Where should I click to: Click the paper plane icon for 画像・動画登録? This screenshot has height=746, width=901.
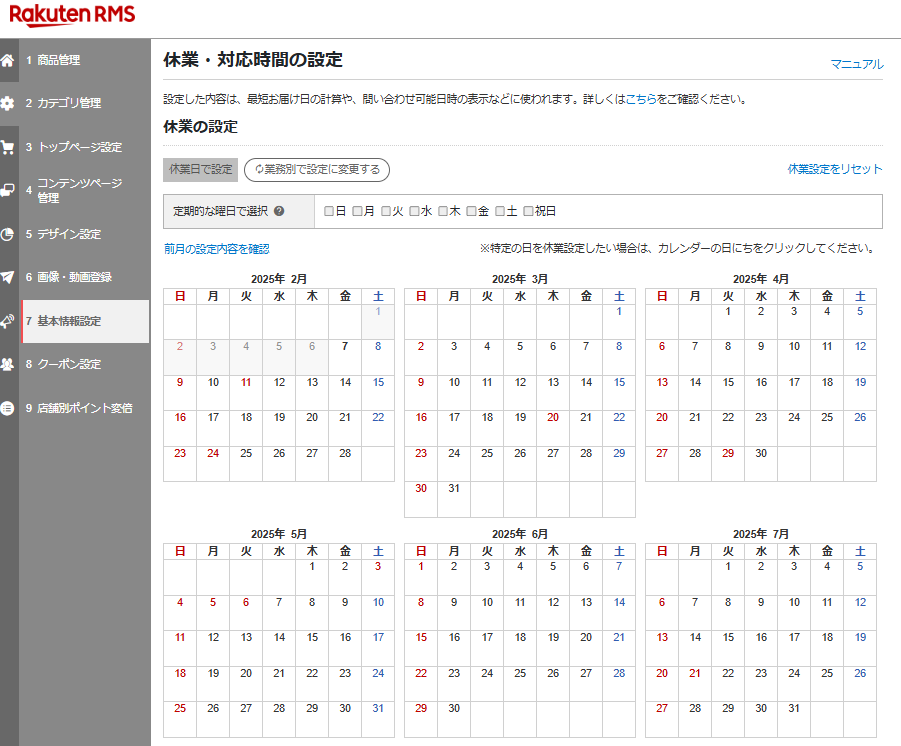click(8, 277)
